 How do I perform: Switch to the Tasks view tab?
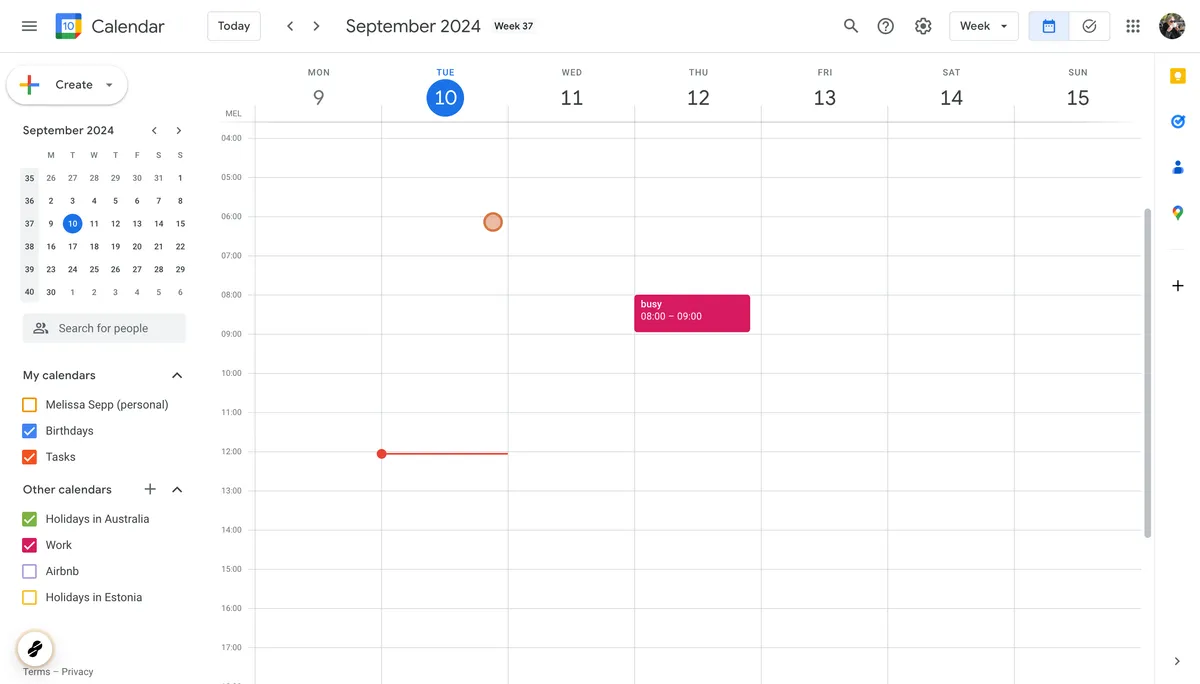[1089, 26]
